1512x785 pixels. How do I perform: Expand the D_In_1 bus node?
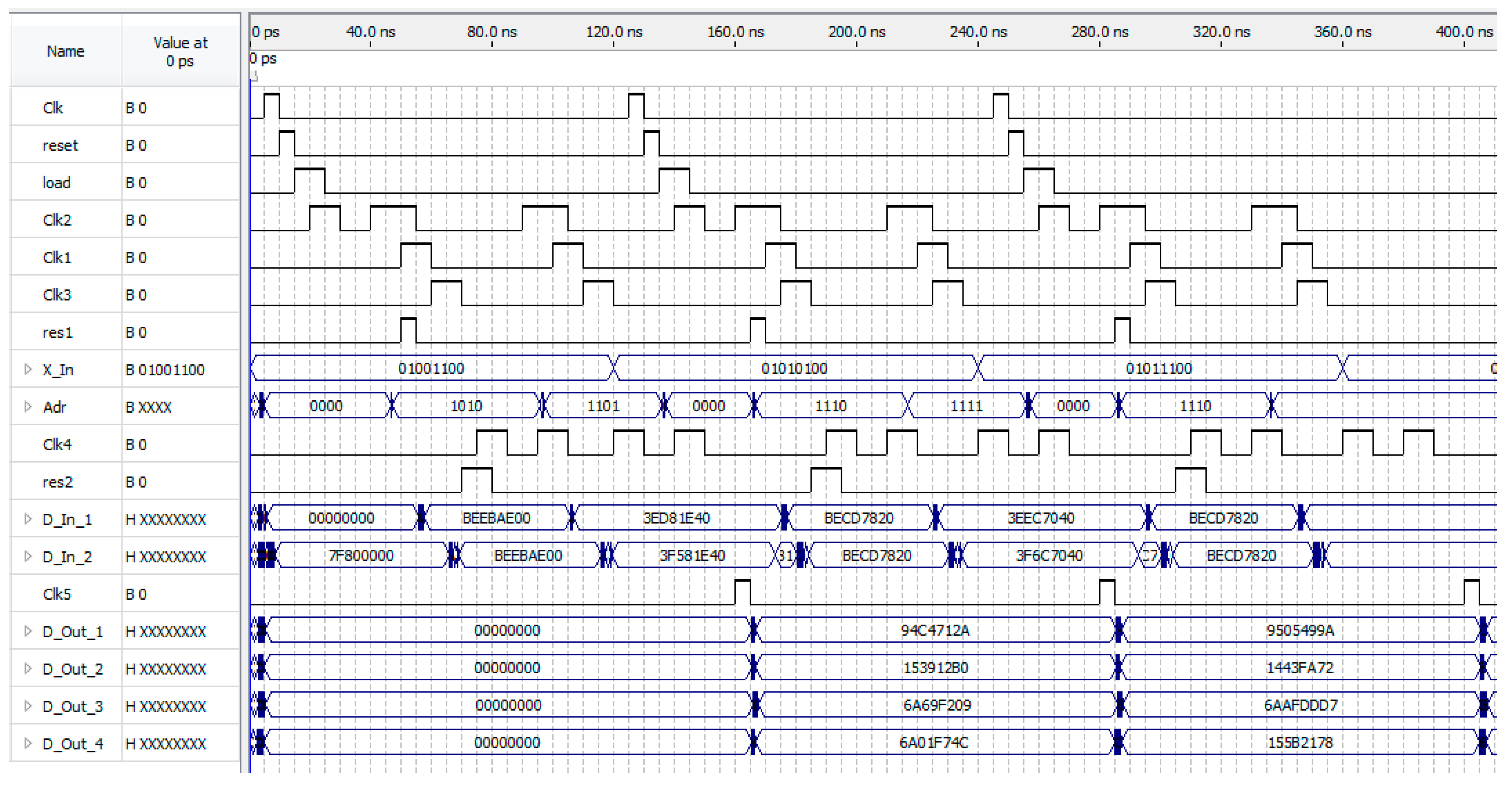point(28,519)
